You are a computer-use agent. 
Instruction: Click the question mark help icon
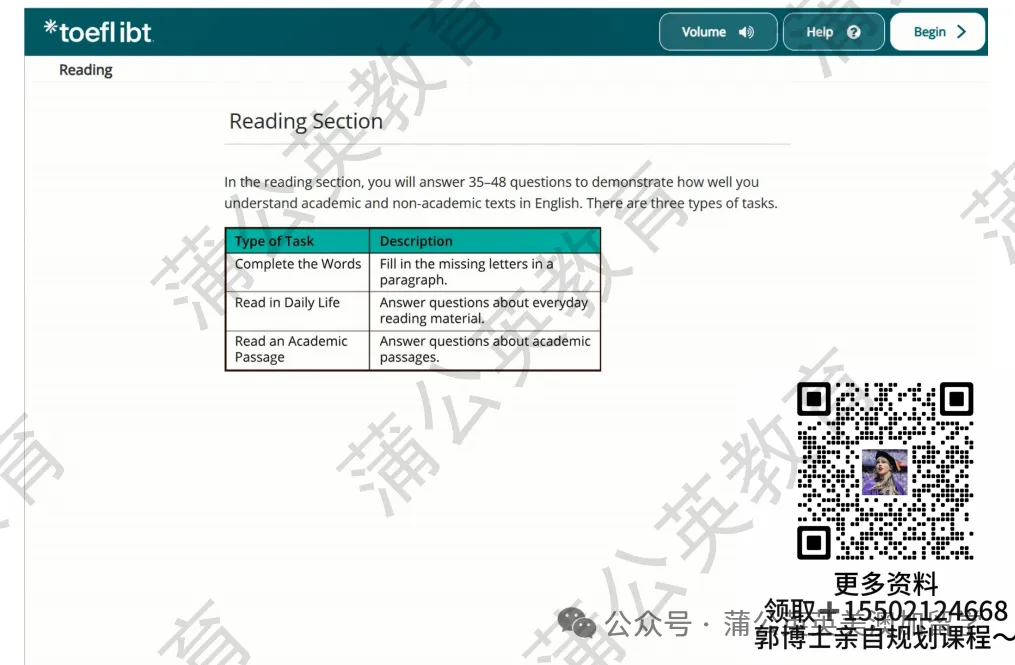tap(854, 32)
